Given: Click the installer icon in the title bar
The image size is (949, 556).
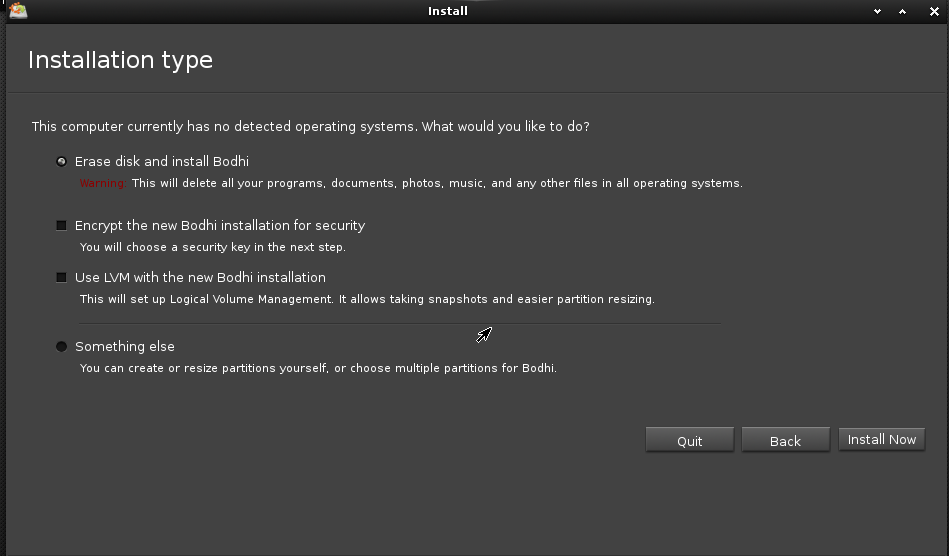Looking at the screenshot, I should point(17,11).
